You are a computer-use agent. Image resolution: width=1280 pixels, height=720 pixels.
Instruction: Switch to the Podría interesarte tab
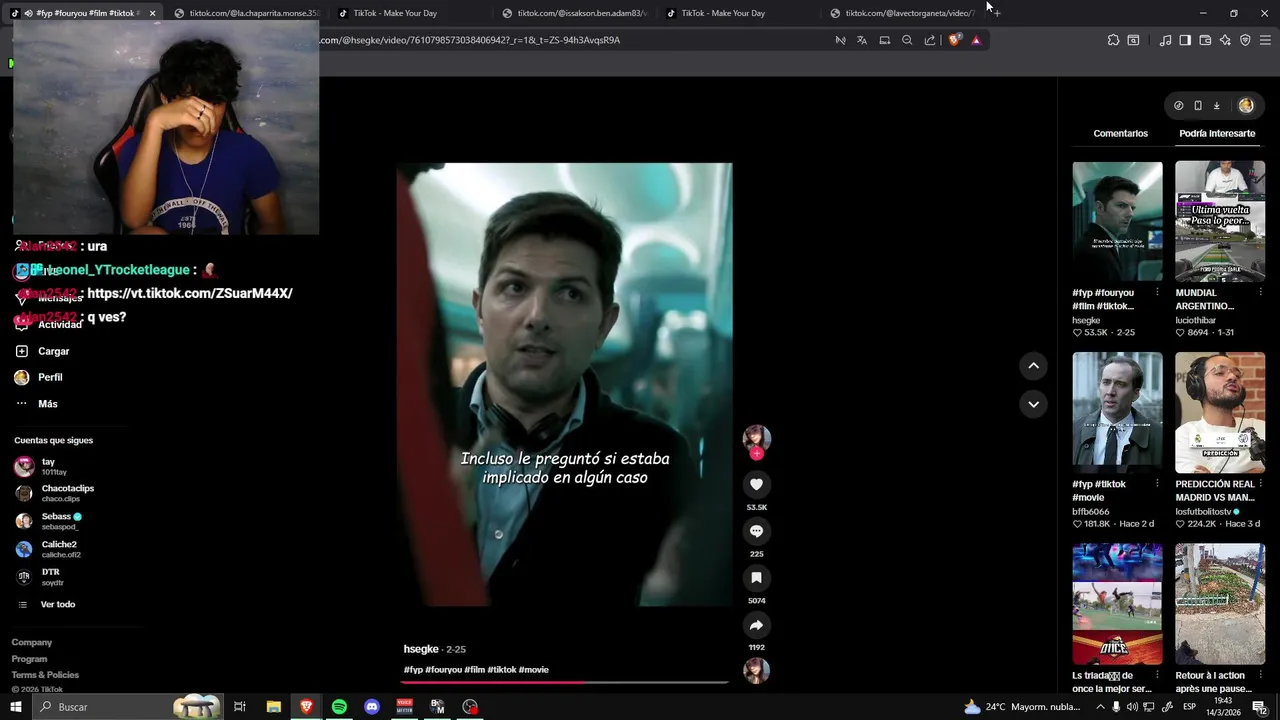(x=1217, y=133)
